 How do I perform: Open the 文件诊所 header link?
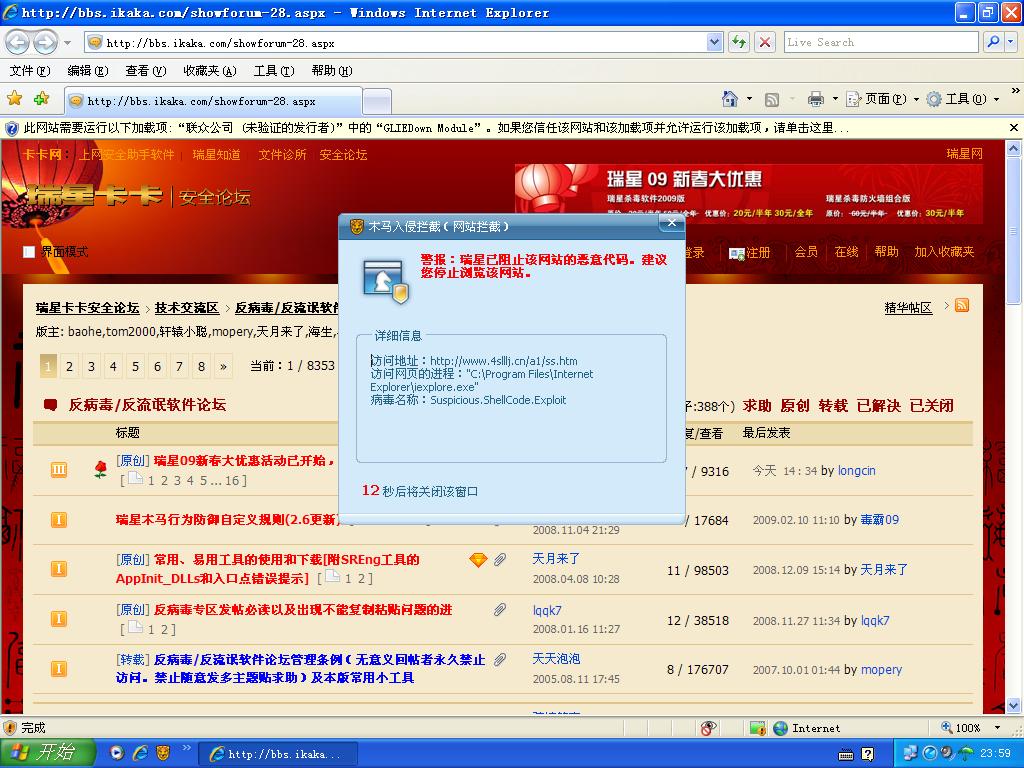click(x=282, y=154)
